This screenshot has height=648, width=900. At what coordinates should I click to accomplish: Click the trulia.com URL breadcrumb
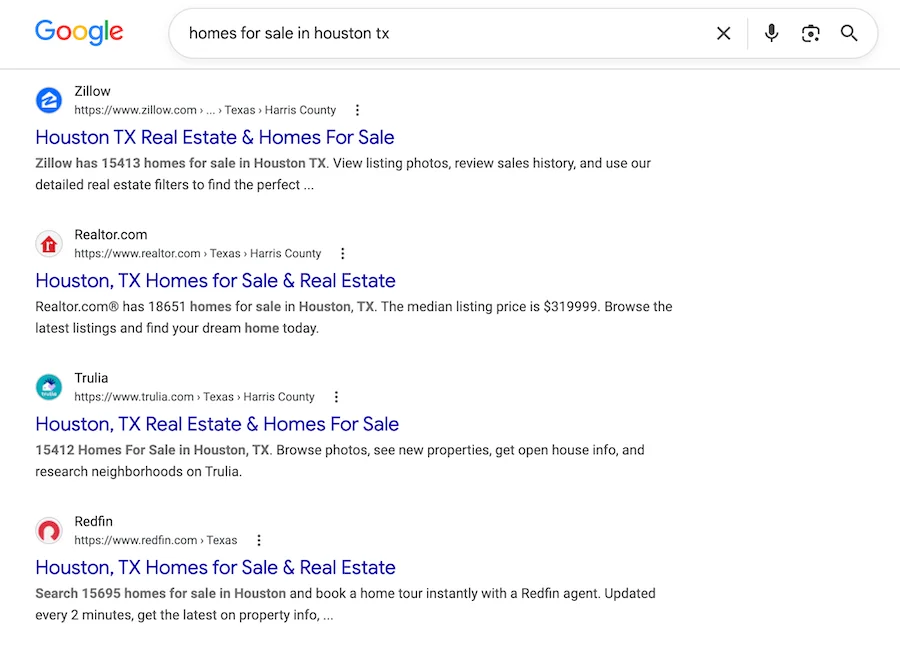[194, 397]
